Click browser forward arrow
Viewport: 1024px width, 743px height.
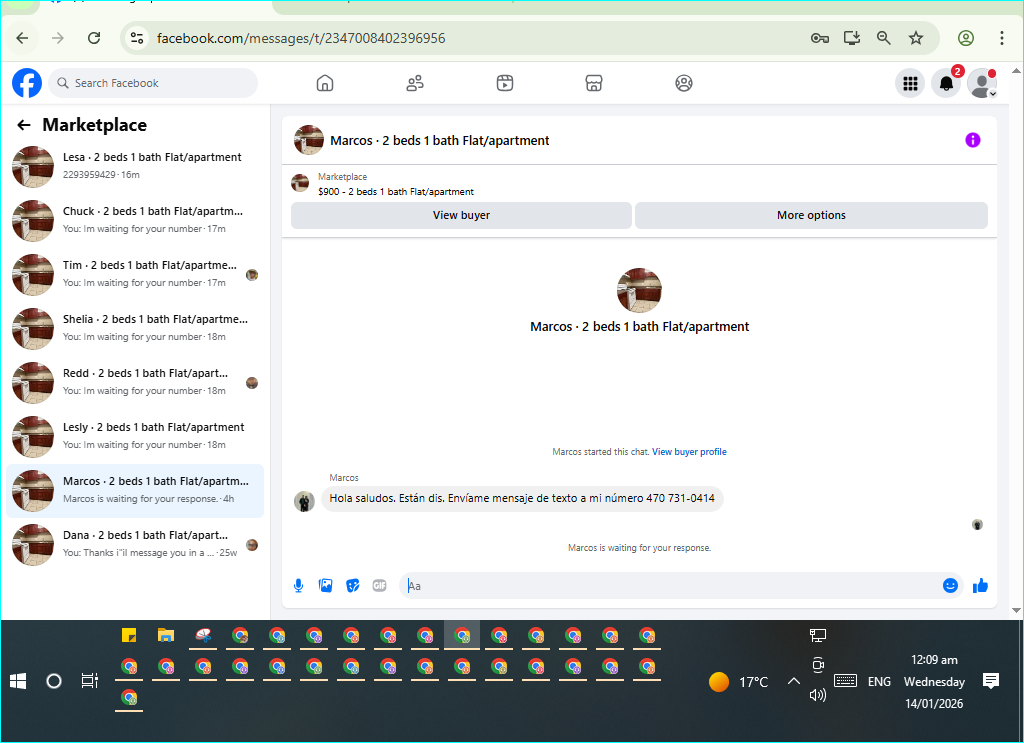coord(58,38)
